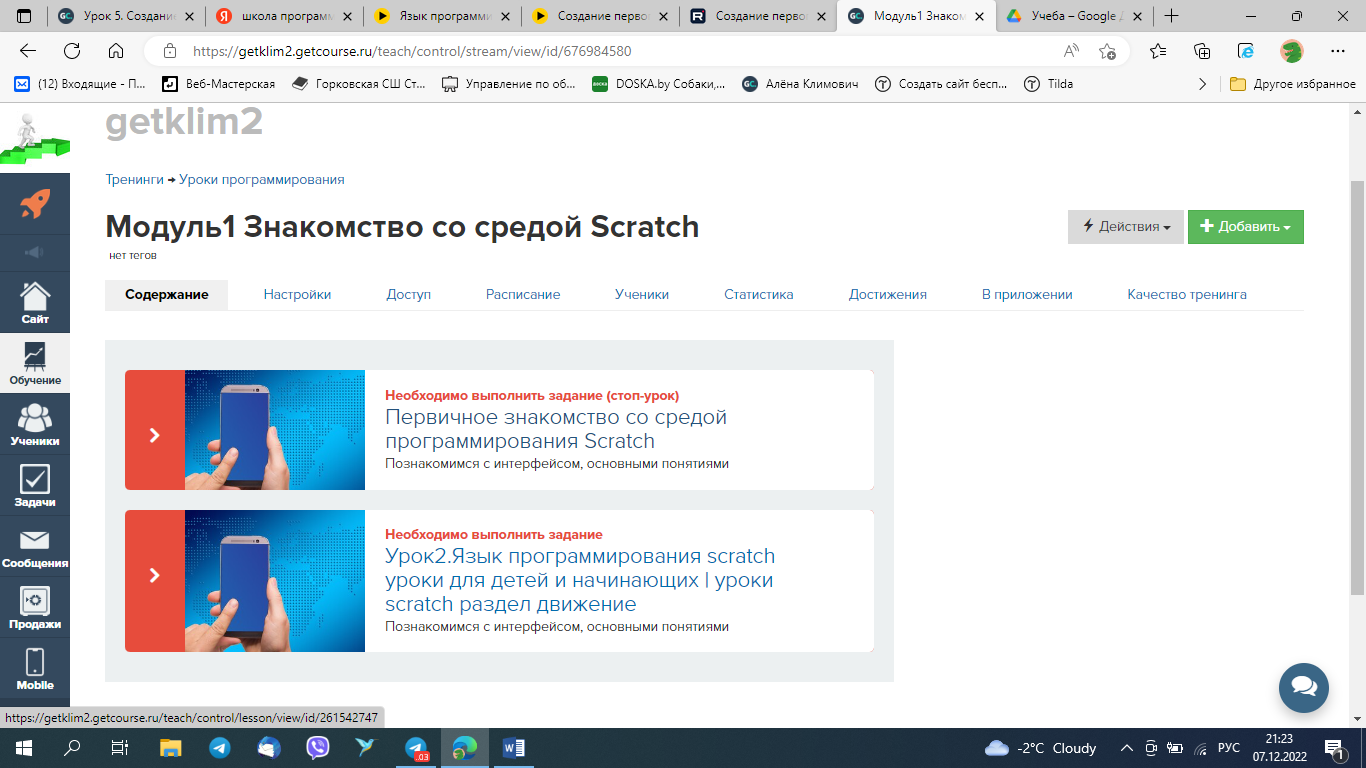Switch to the Статистика tab
1366x768 pixels.
pyautogui.click(x=758, y=295)
